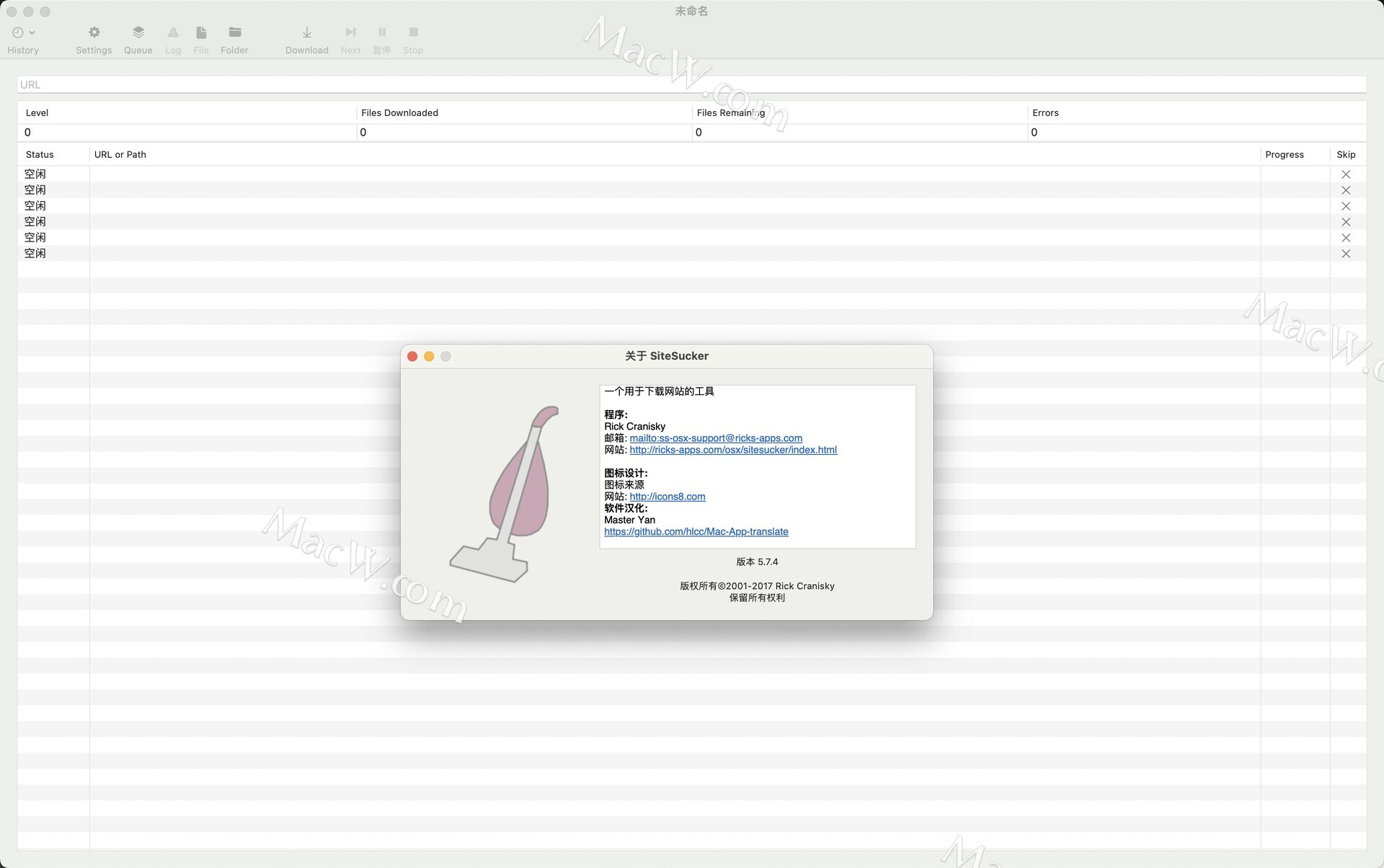Screen dimensions: 1384x868
Task: Skip first idle row X icon
Action: click(1345, 174)
